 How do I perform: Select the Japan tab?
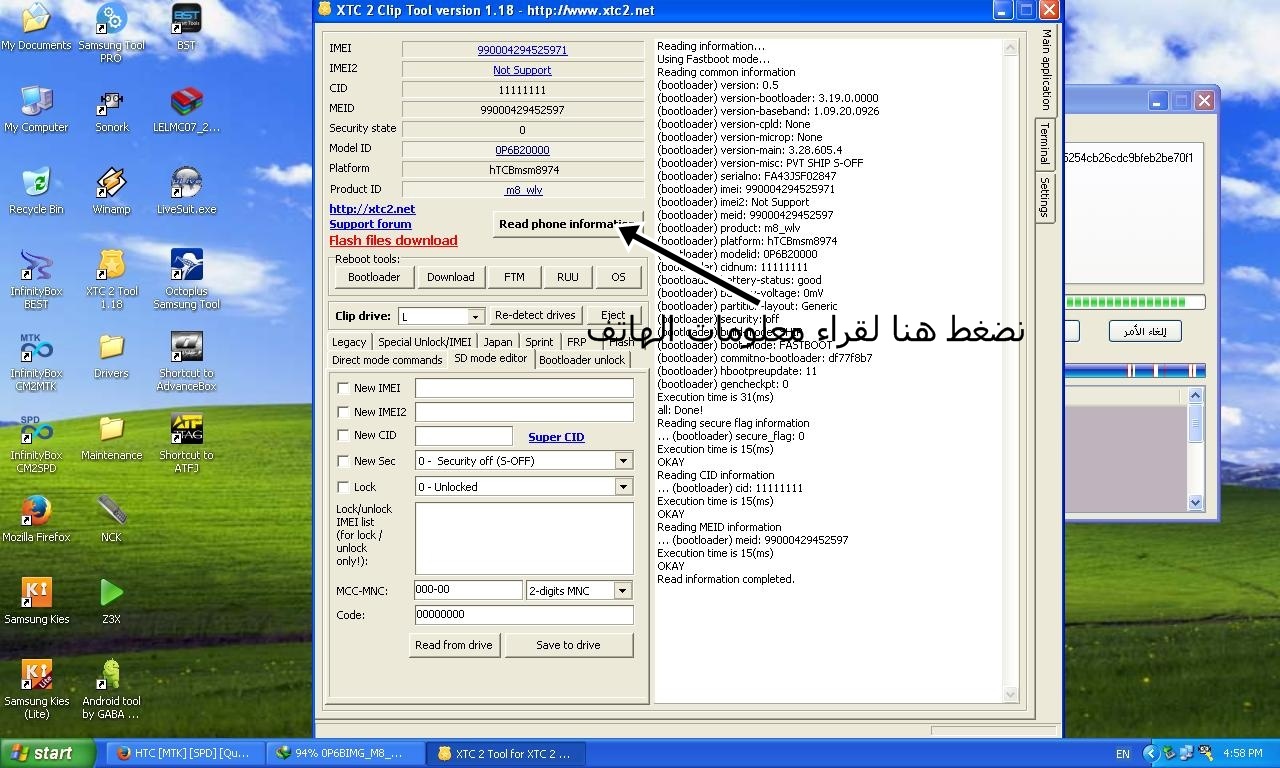click(498, 342)
